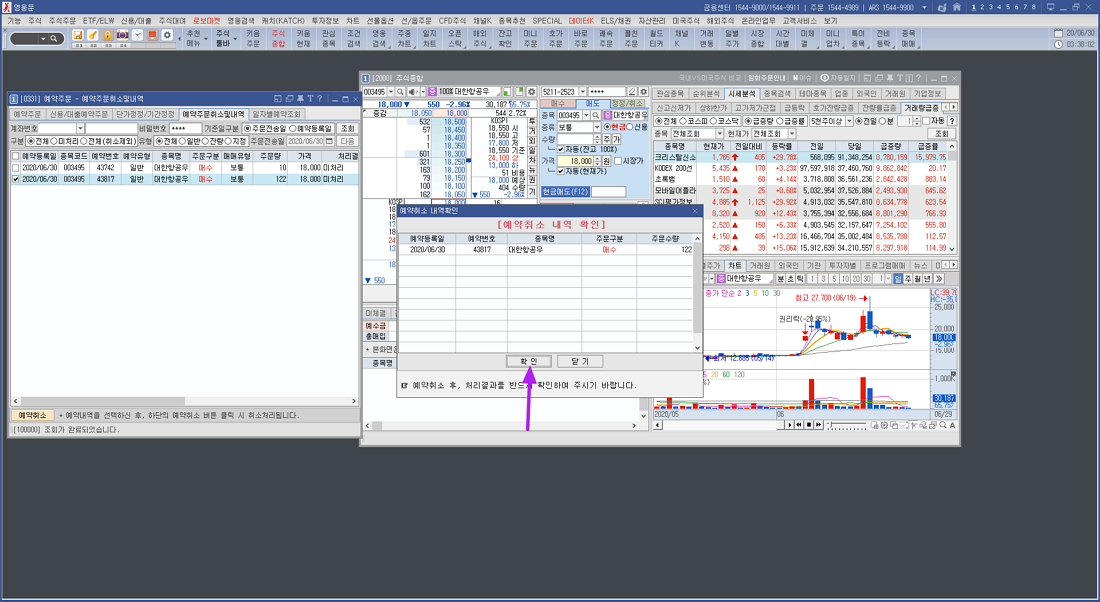
Task: Click the pencil icon beside the account password field
Action: point(632,92)
